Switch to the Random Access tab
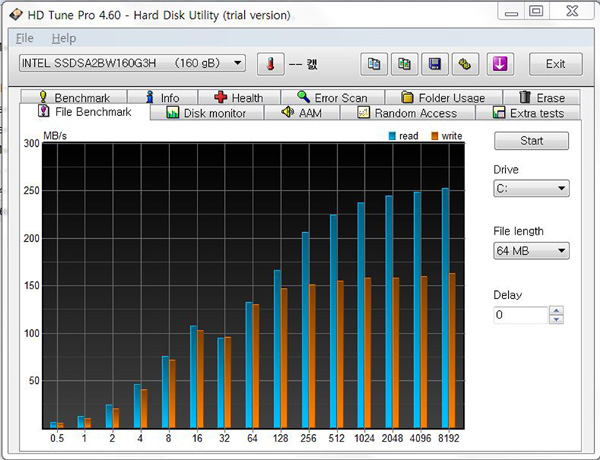Image resolution: width=600 pixels, height=460 pixels. pyautogui.click(x=407, y=113)
